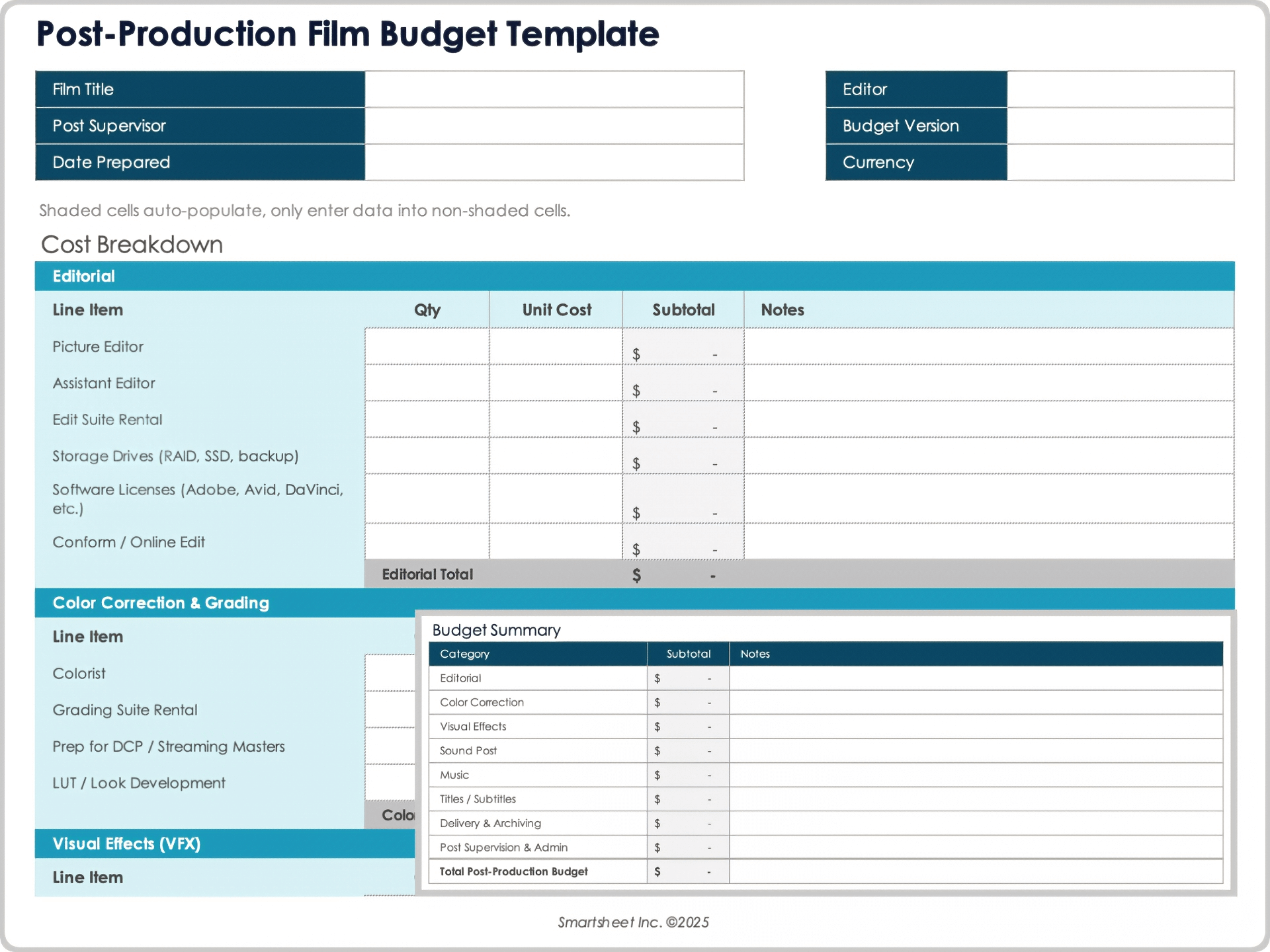Click the Conform / Online Edit Subtotal cell
The height and width of the screenshot is (952, 1270).
[x=683, y=542]
